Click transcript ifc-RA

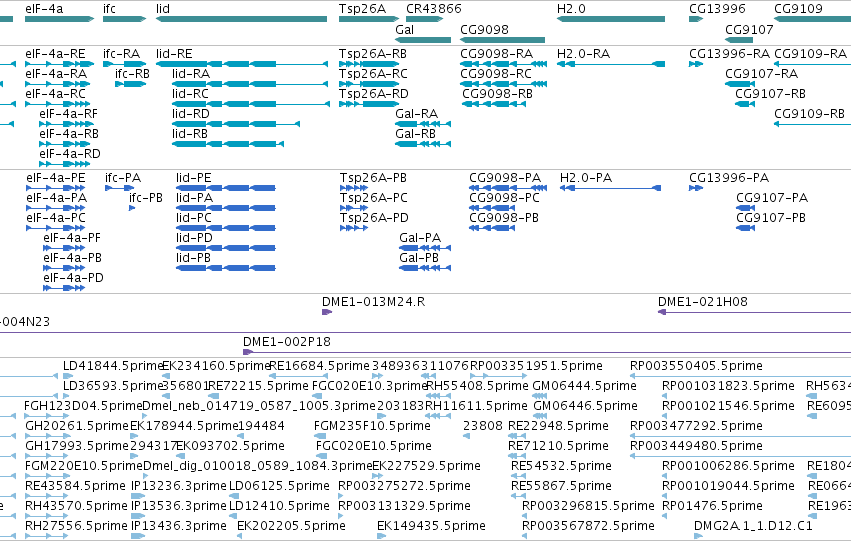(x=122, y=54)
